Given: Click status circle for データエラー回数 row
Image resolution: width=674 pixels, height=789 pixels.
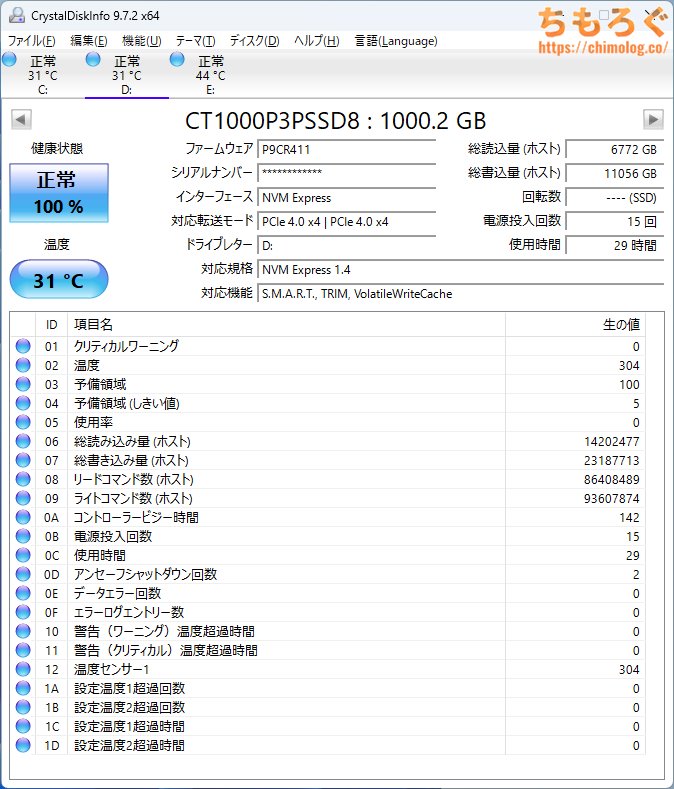Looking at the screenshot, I should coord(23,593).
